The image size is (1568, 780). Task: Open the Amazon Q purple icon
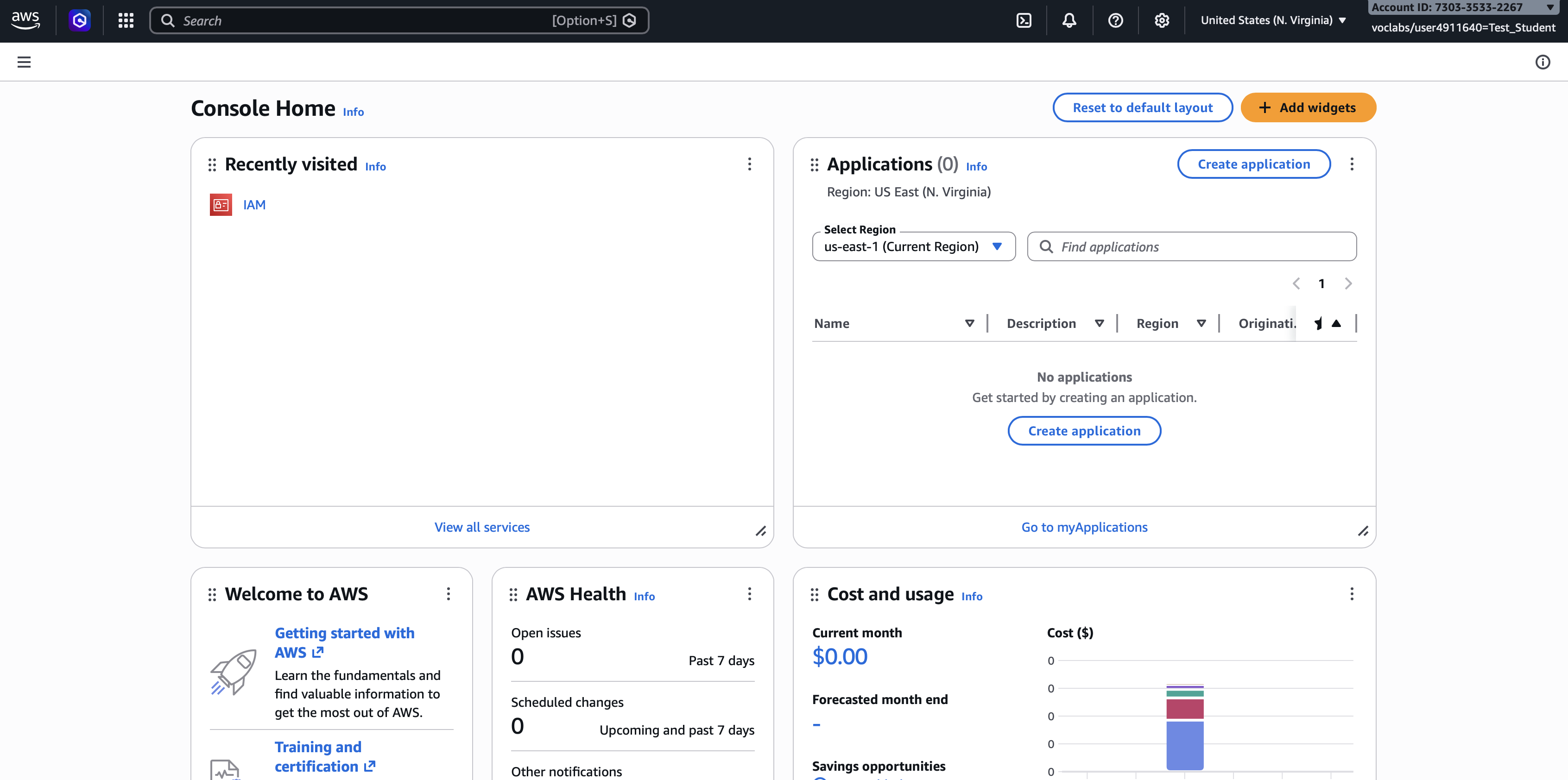click(x=80, y=20)
